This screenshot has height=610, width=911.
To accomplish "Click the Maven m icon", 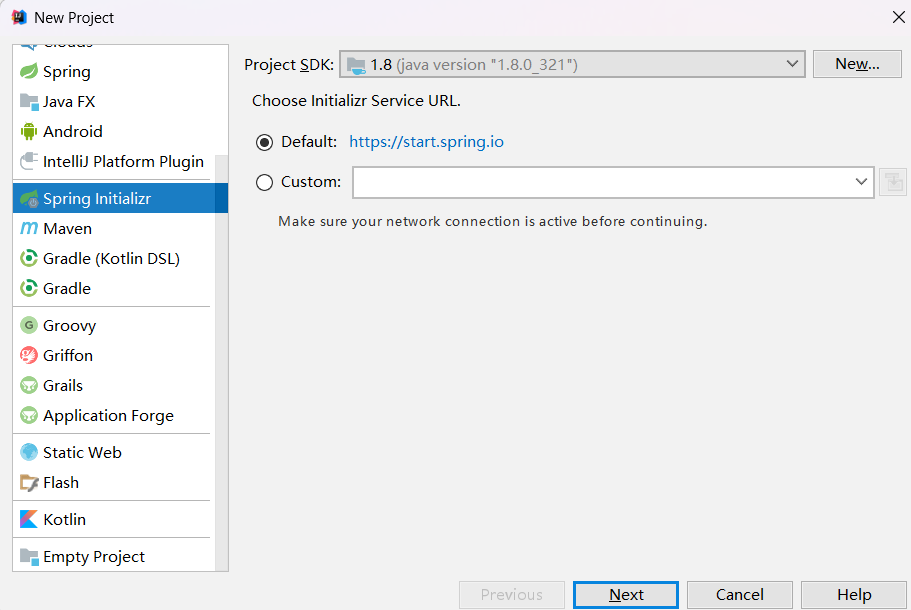I will tap(28, 228).
